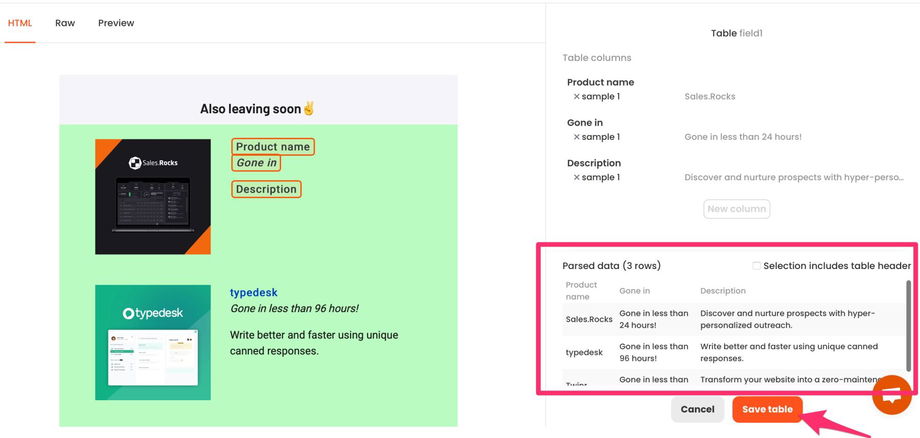Switch to the HTML tab
The height and width of the screenshot is (438, 920).
(x=20, y=23)
